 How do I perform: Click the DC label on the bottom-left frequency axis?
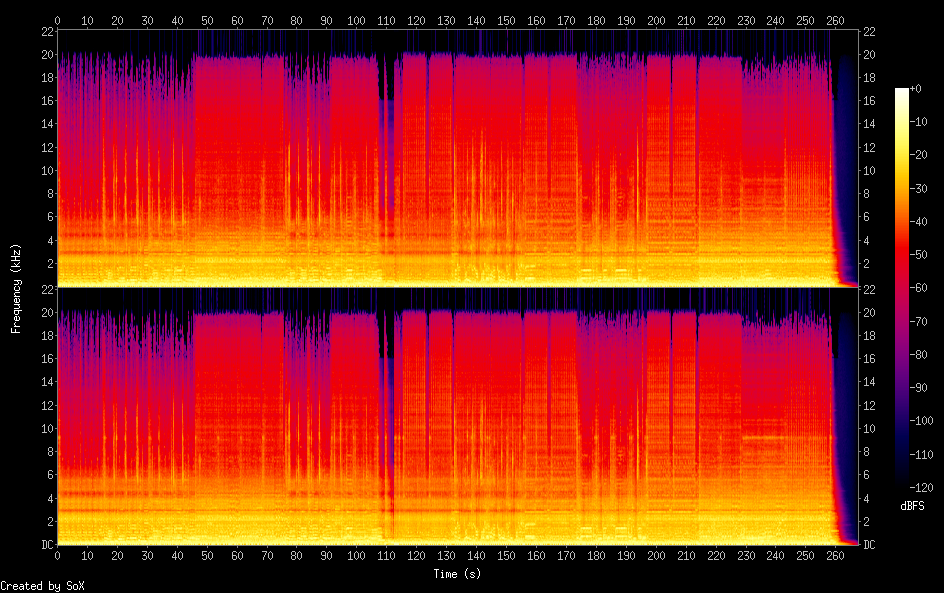[x=46, y=544]
